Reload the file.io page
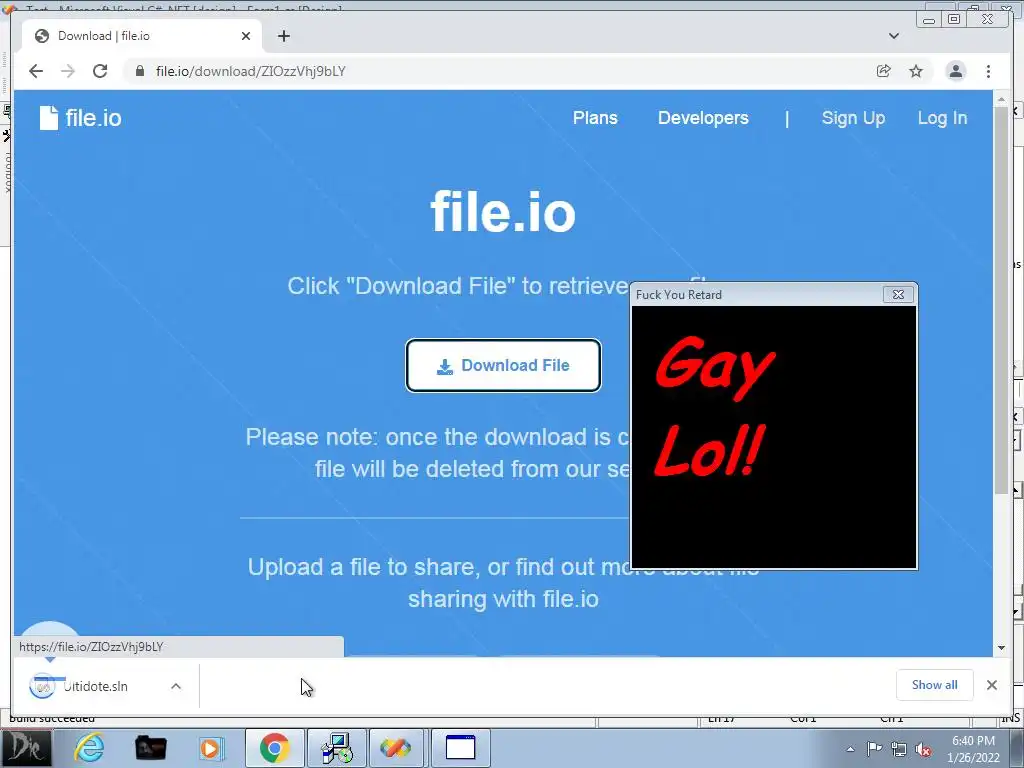1024x768 pixels. 100,71
